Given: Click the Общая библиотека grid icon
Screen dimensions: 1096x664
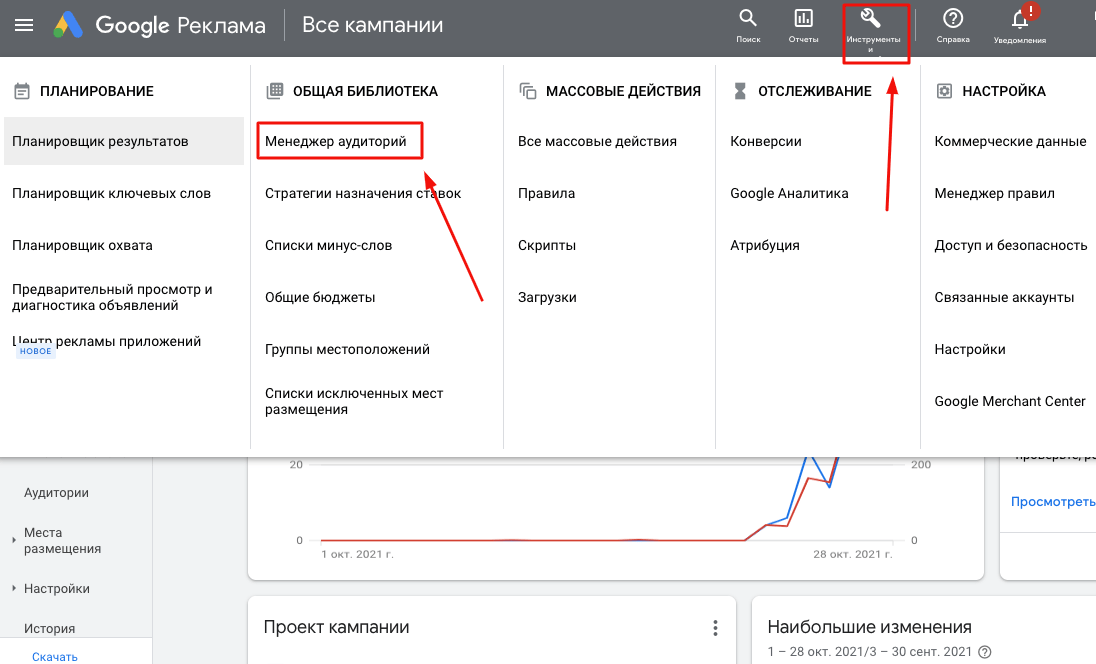Looking at the screenshot, I should click(275, 91).
